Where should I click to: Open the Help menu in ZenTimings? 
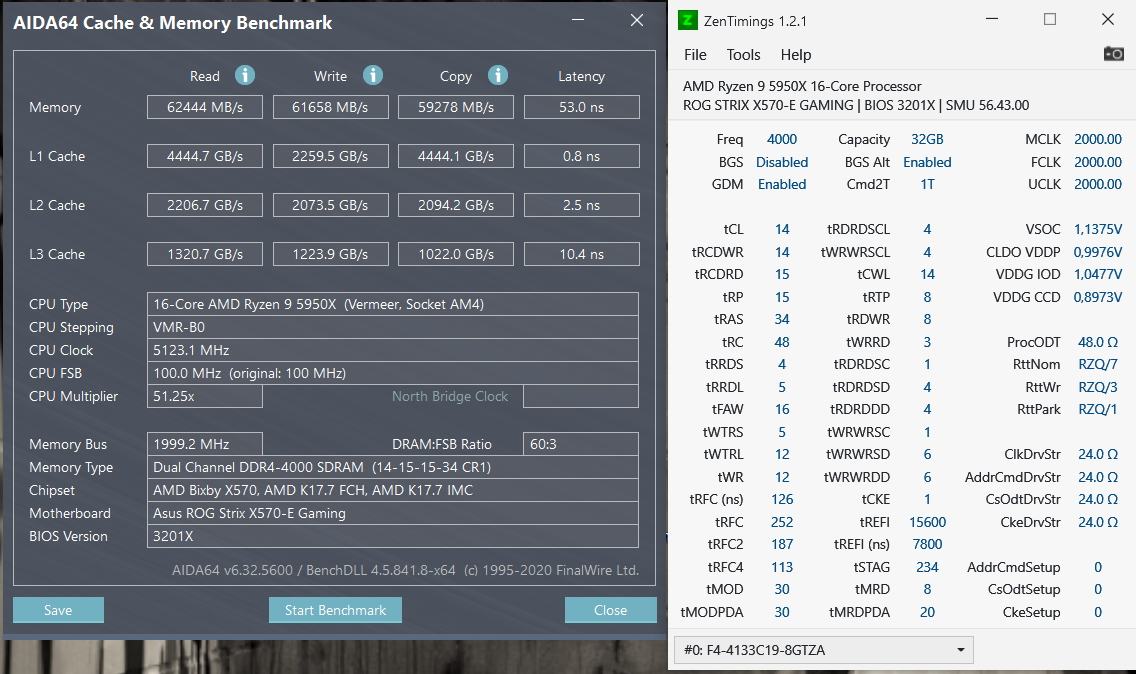pos(795,55)
